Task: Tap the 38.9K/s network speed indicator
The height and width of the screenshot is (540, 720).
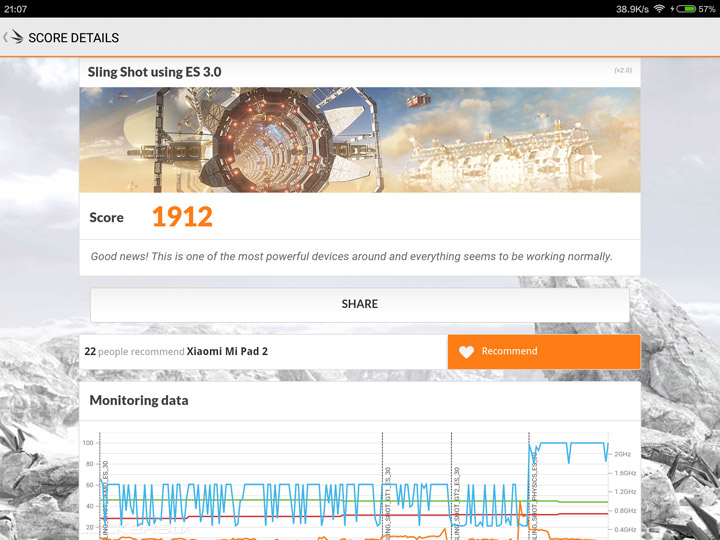Action: pyautogui.click(x=632, y=9)
